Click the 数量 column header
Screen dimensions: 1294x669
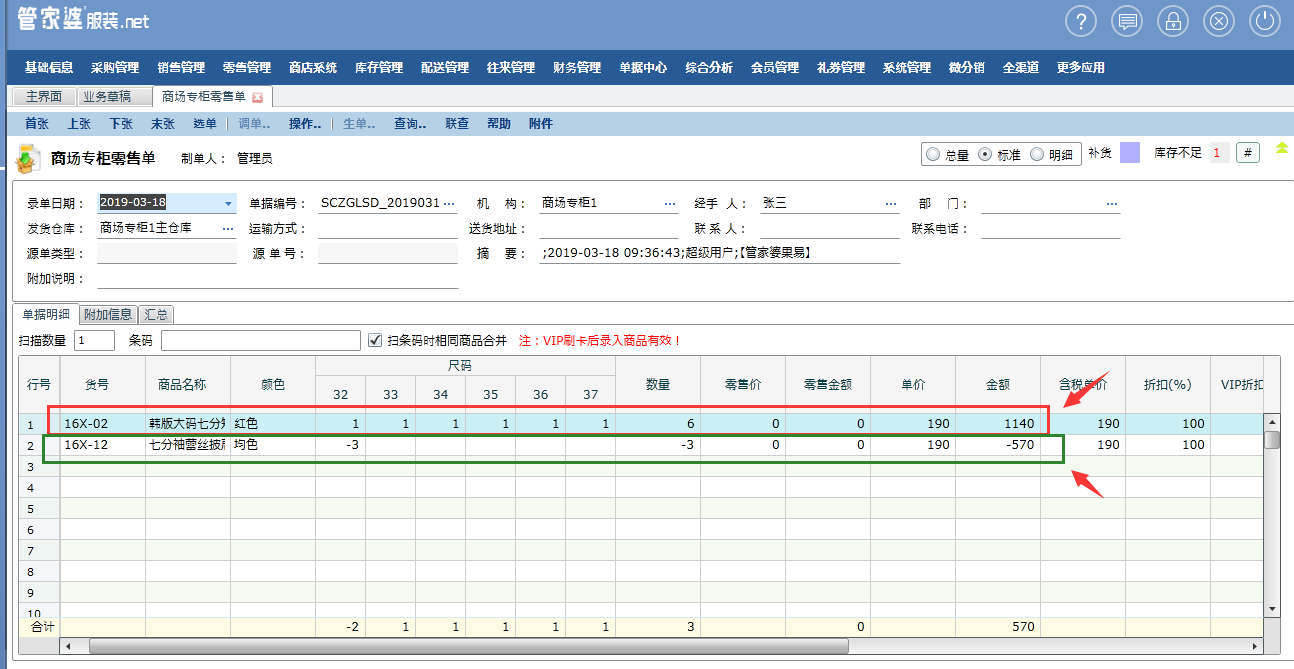[x=658, y=384]
